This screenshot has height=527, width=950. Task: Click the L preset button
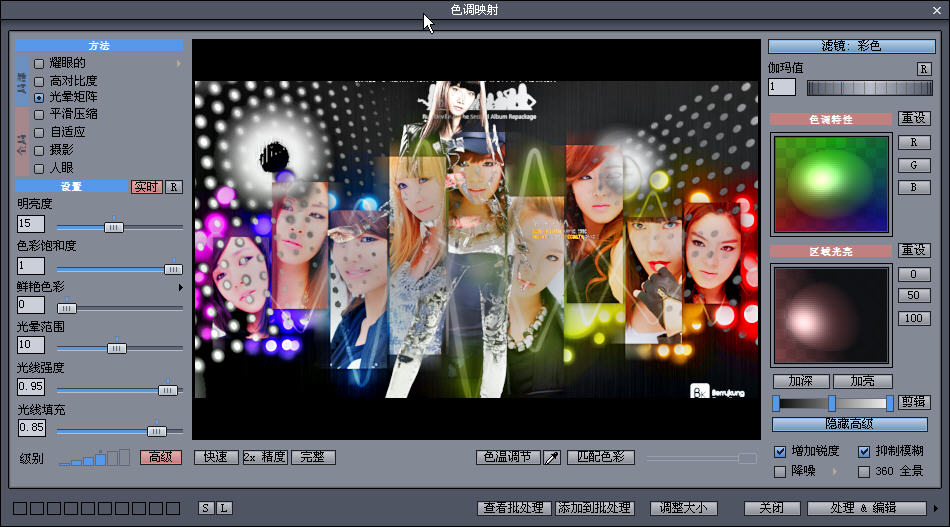(224, 508)
